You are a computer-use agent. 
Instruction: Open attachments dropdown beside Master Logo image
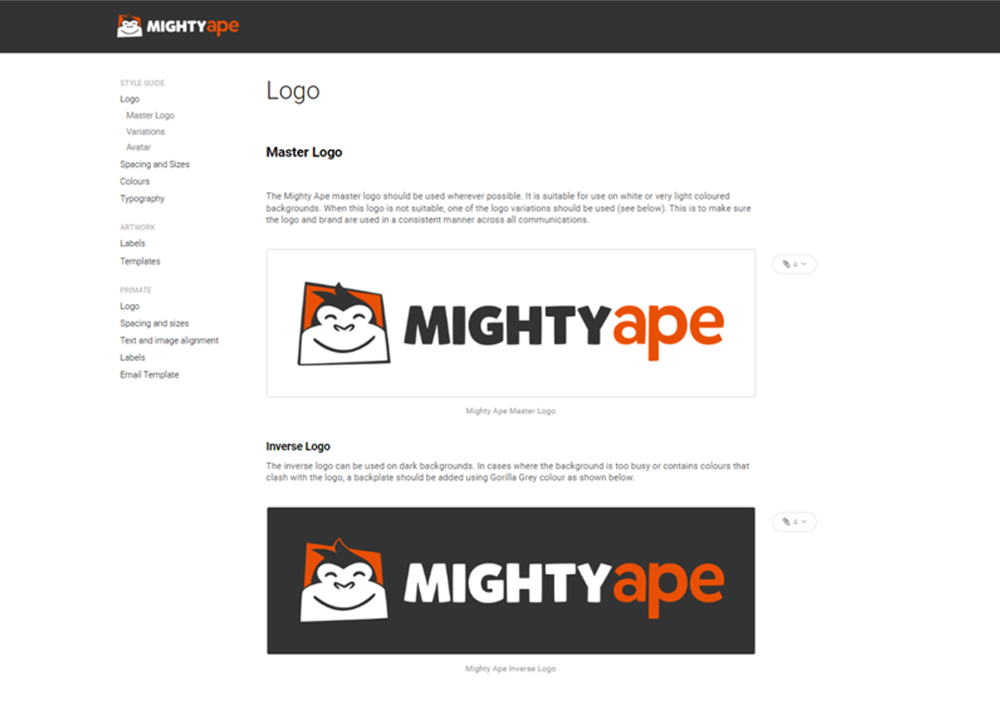(794, 264)
